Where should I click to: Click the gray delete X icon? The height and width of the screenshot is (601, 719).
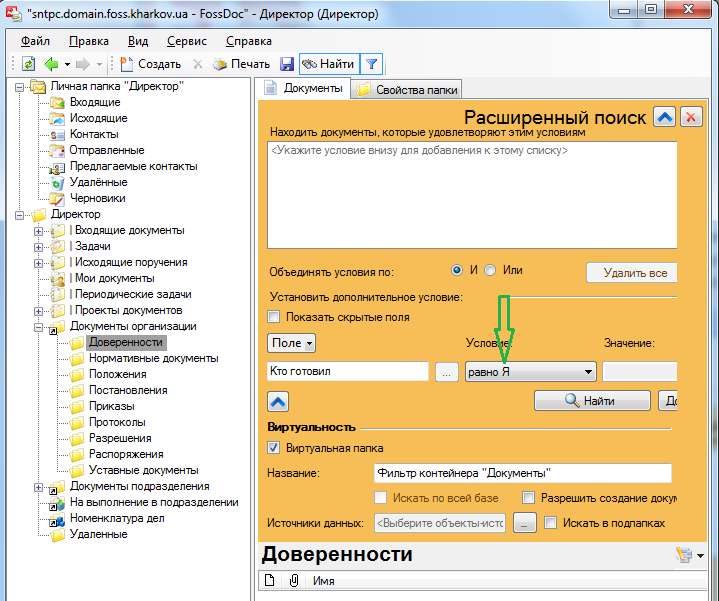(198, 64)
